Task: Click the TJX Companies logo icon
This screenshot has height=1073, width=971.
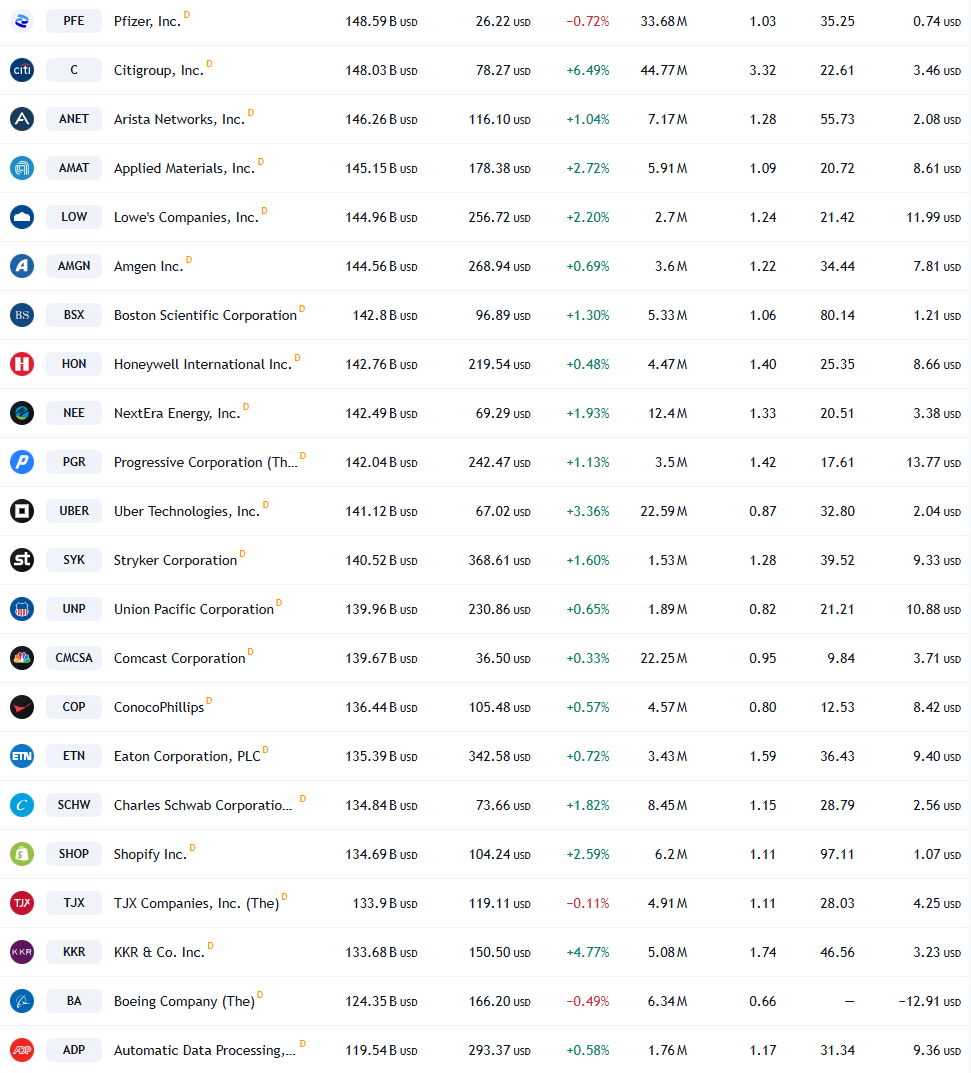Action: [x=22, y=903]
